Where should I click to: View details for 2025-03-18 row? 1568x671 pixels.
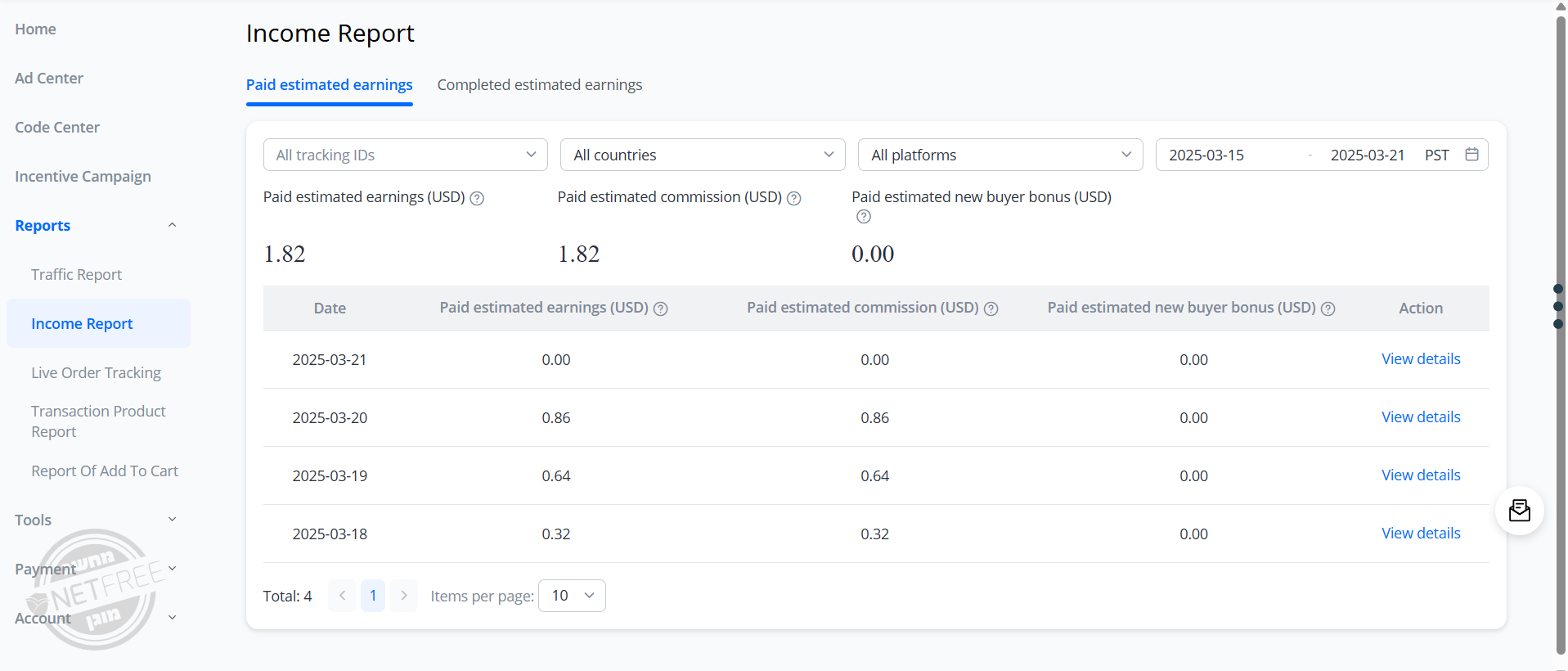tap(1421, 534)
